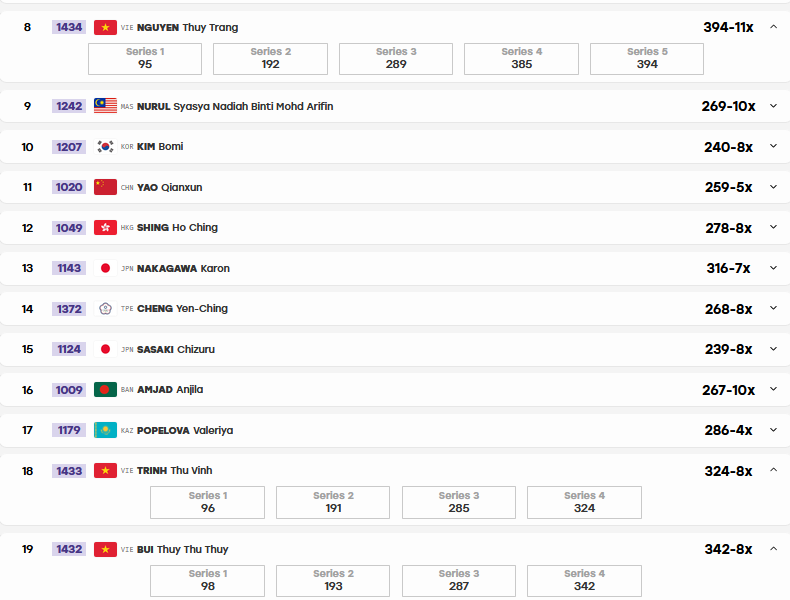Open athlete CHENG Yen-Ching name
790x600 pixels.
[182, 308]
